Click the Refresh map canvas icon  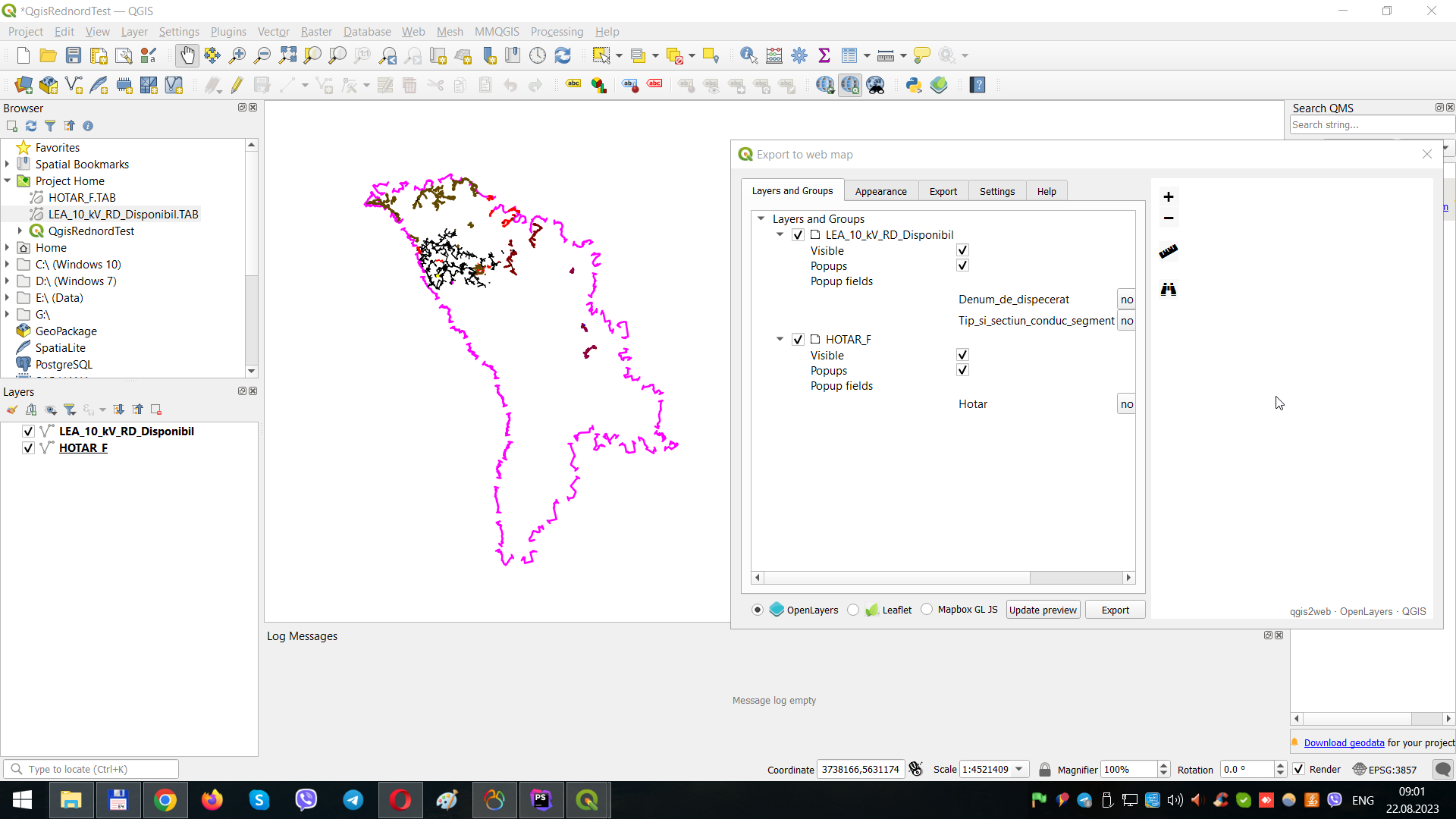[x=563, y=55]
